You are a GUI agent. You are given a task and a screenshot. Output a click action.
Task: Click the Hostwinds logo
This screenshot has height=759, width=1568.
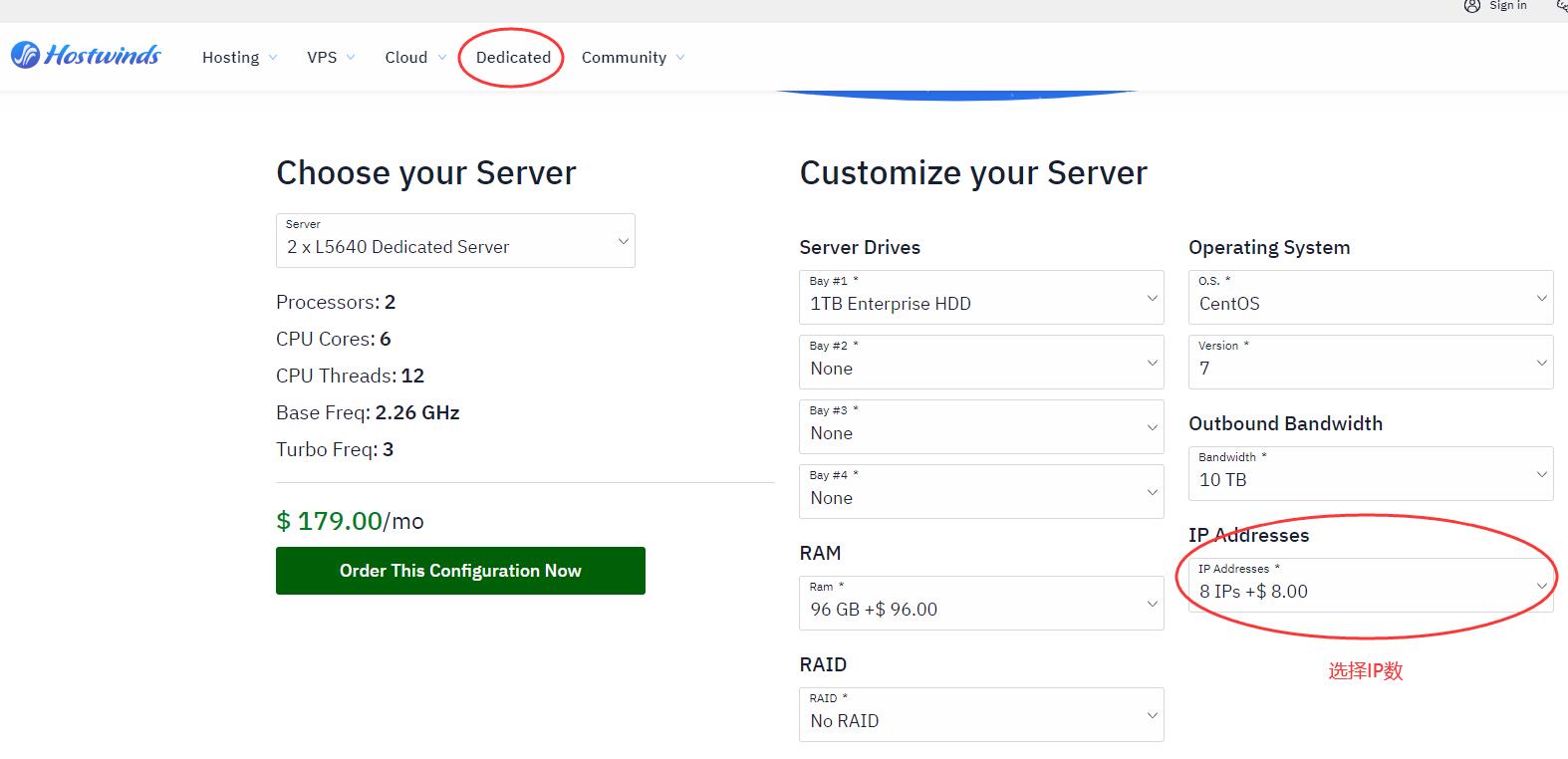(x=86, y=55)
